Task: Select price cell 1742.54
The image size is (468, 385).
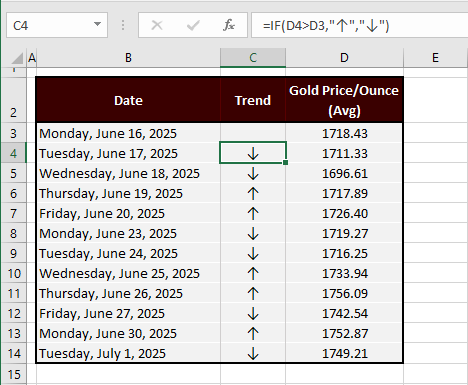Action: click(x=344, y=313)
